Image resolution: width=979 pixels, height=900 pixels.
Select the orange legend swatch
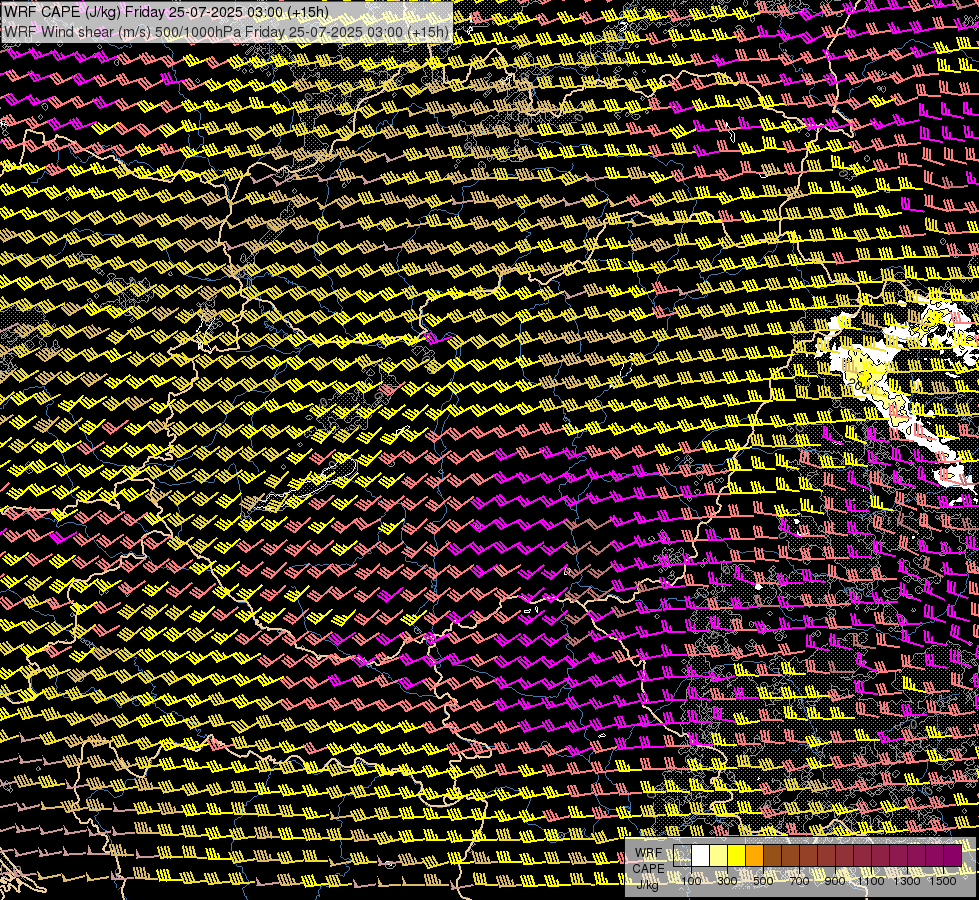[x=754, y=855]
